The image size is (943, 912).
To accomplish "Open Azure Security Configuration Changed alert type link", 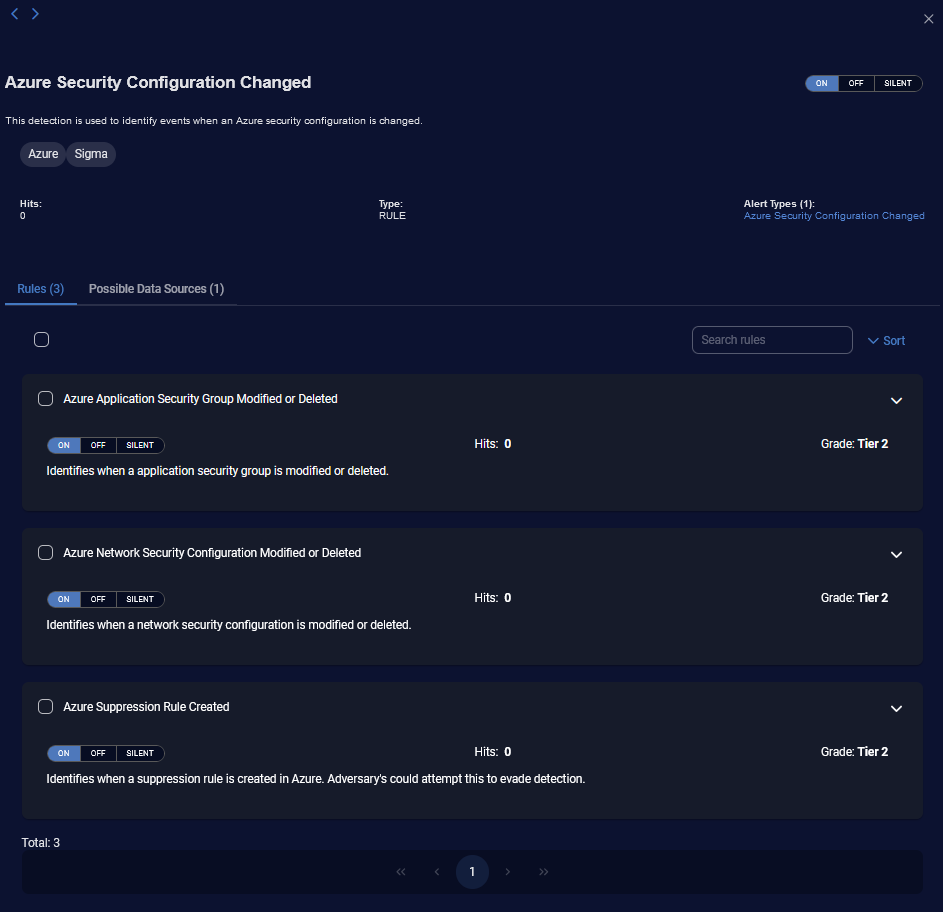I will 833,216.
